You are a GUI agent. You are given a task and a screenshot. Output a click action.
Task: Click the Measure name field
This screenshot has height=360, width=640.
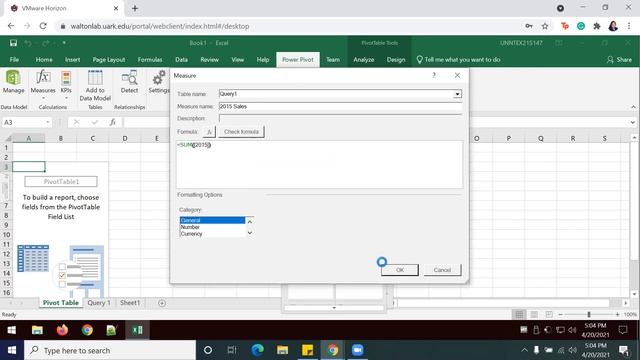340,106
